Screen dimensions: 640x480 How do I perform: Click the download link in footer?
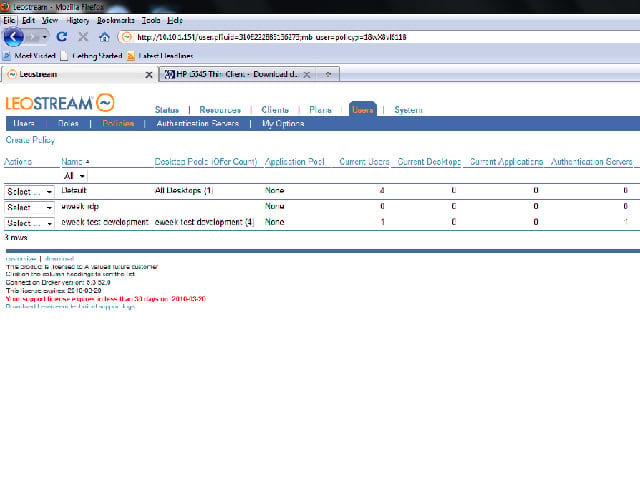[x=60, y=259]
